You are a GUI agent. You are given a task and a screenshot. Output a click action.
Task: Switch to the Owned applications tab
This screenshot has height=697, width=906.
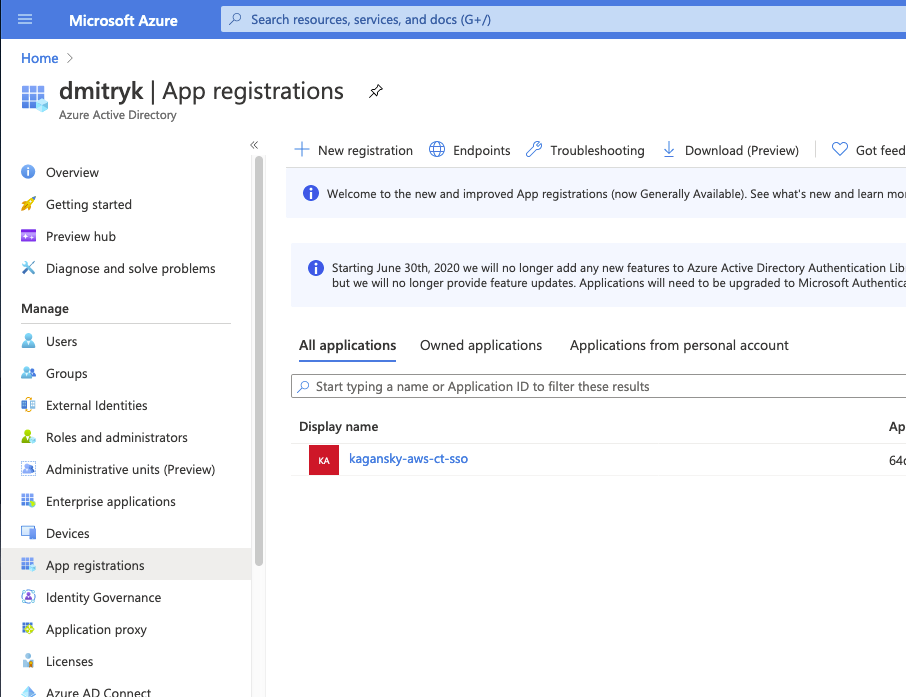coord(481,345)
